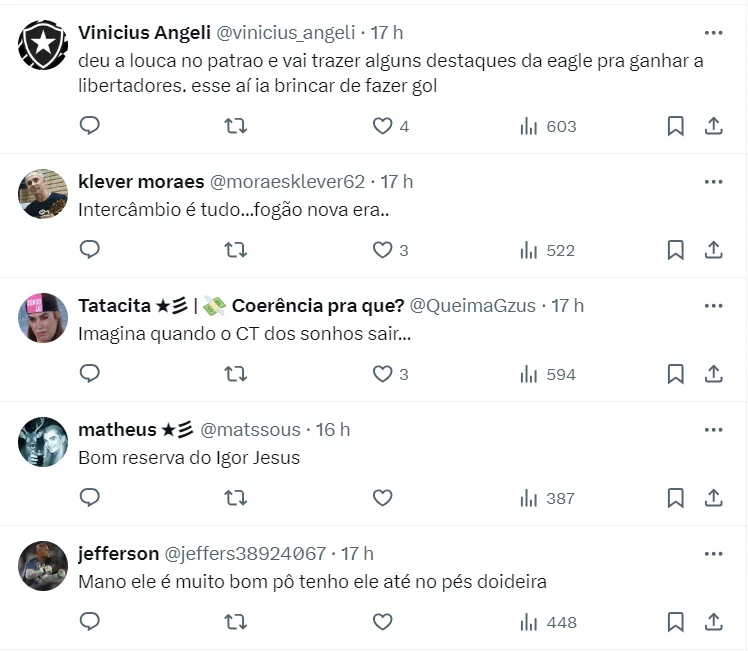The width and height of the screenshot is (748, 651).
Task: Open jefferson's profile picture
Action: coord(43,566)
